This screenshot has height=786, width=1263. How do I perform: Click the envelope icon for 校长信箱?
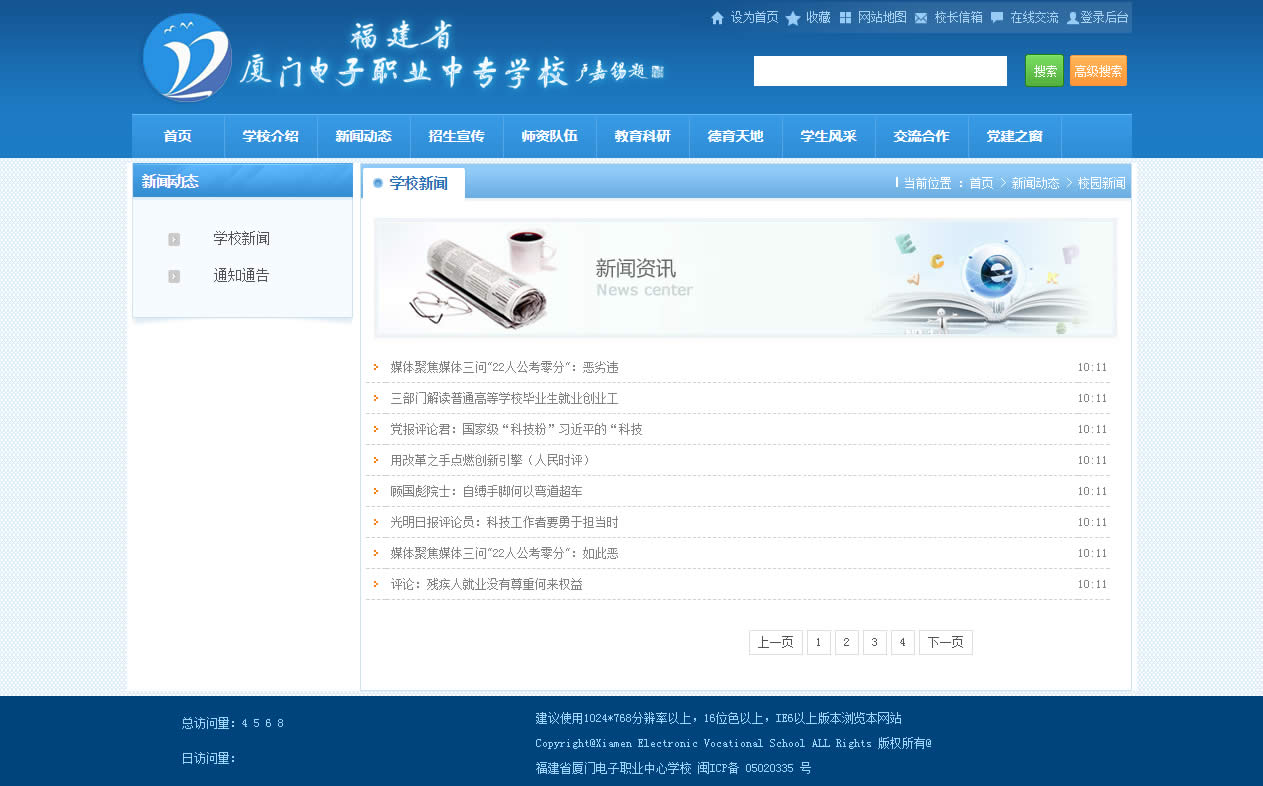(x=921, y=18)
